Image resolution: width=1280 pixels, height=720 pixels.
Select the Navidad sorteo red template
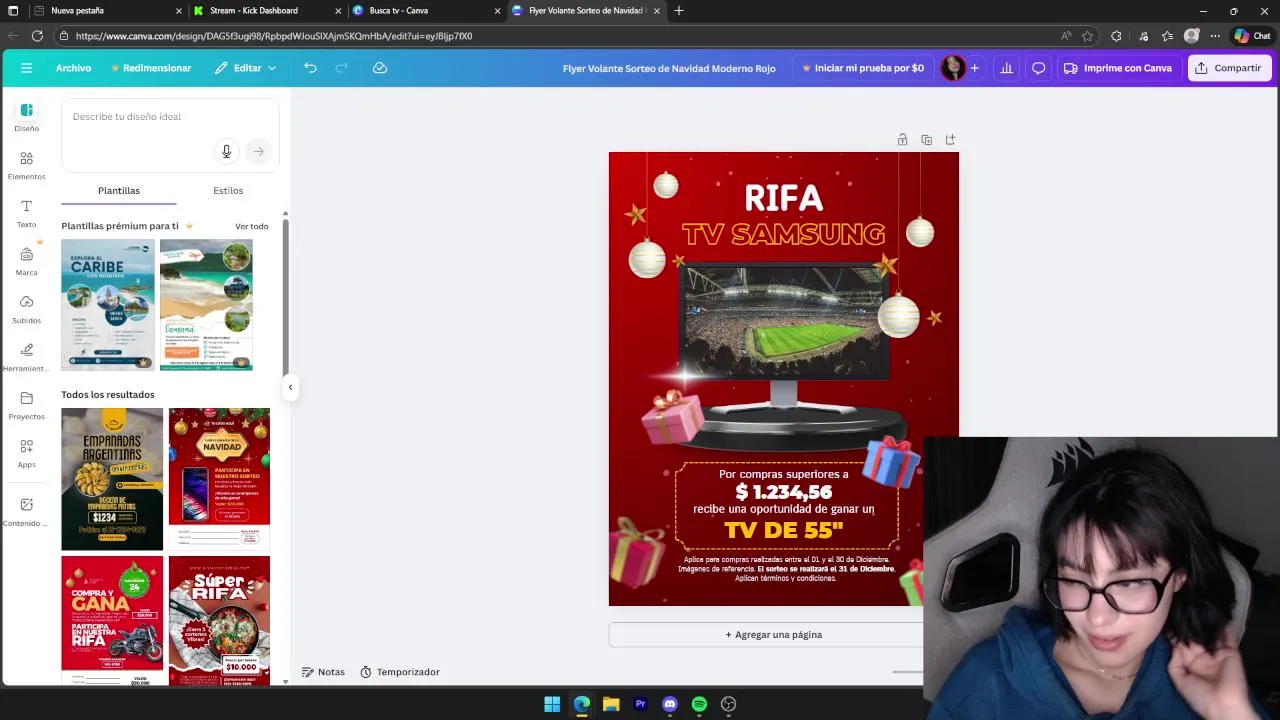tap(219, 478)
